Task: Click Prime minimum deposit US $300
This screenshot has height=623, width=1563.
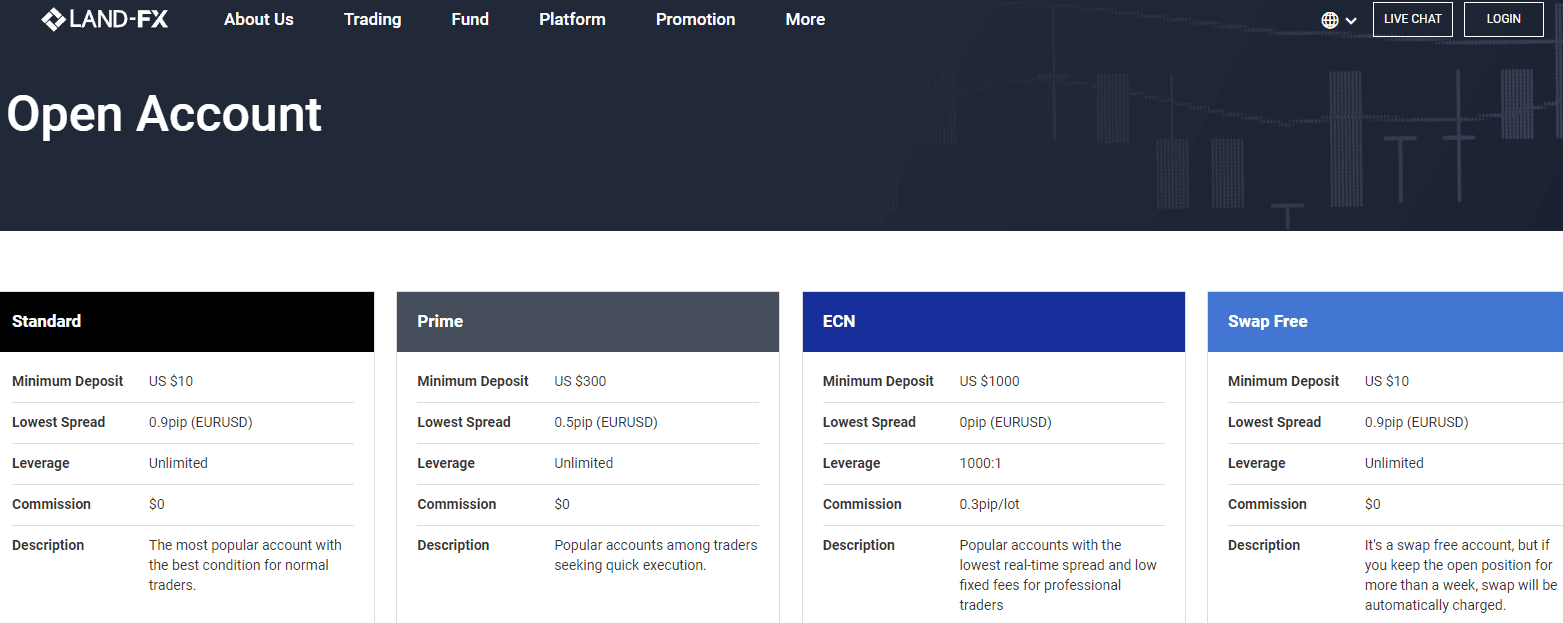Action: [x=580, y=381]
